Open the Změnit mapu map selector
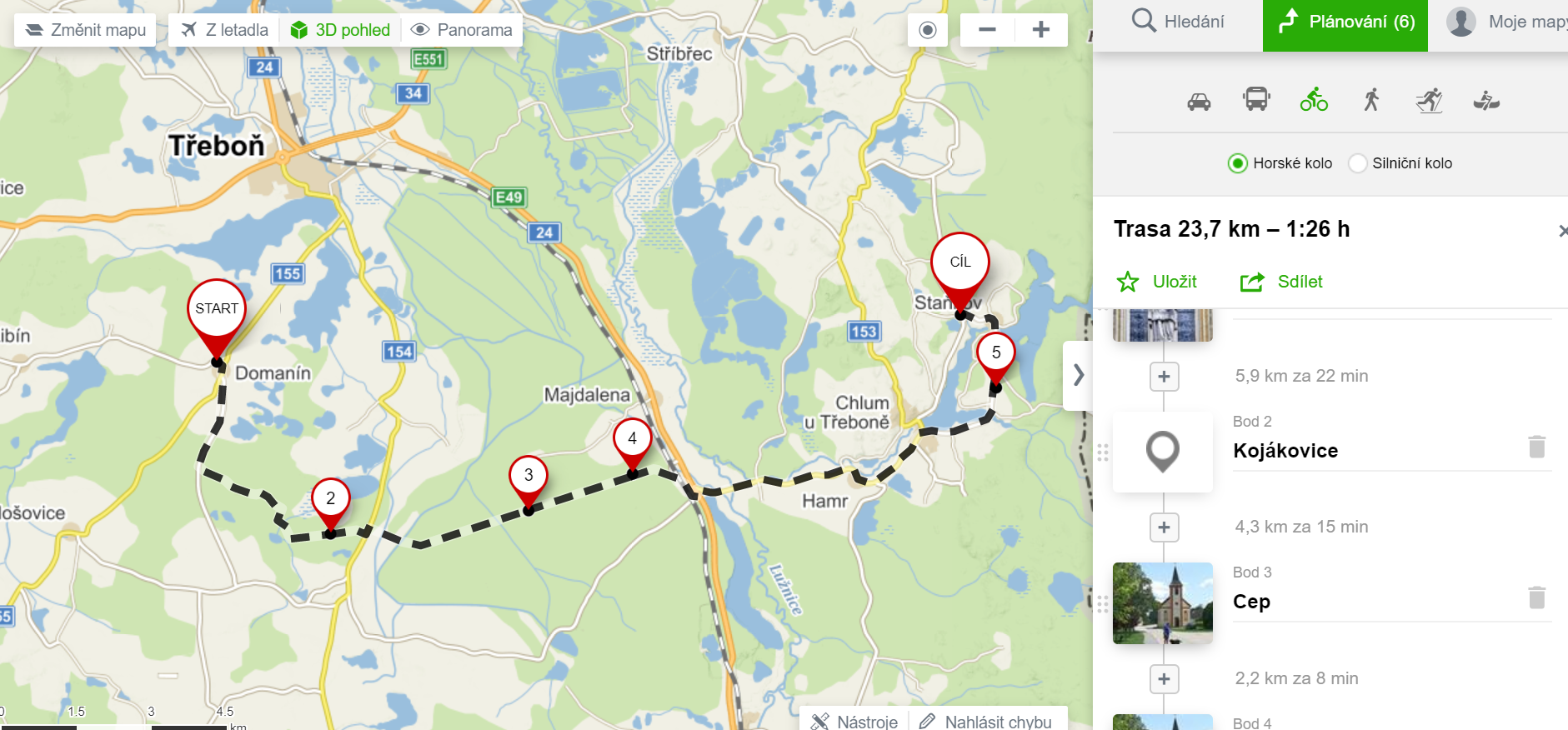Viewport: 1568px width, 730px height. (85, 30)
